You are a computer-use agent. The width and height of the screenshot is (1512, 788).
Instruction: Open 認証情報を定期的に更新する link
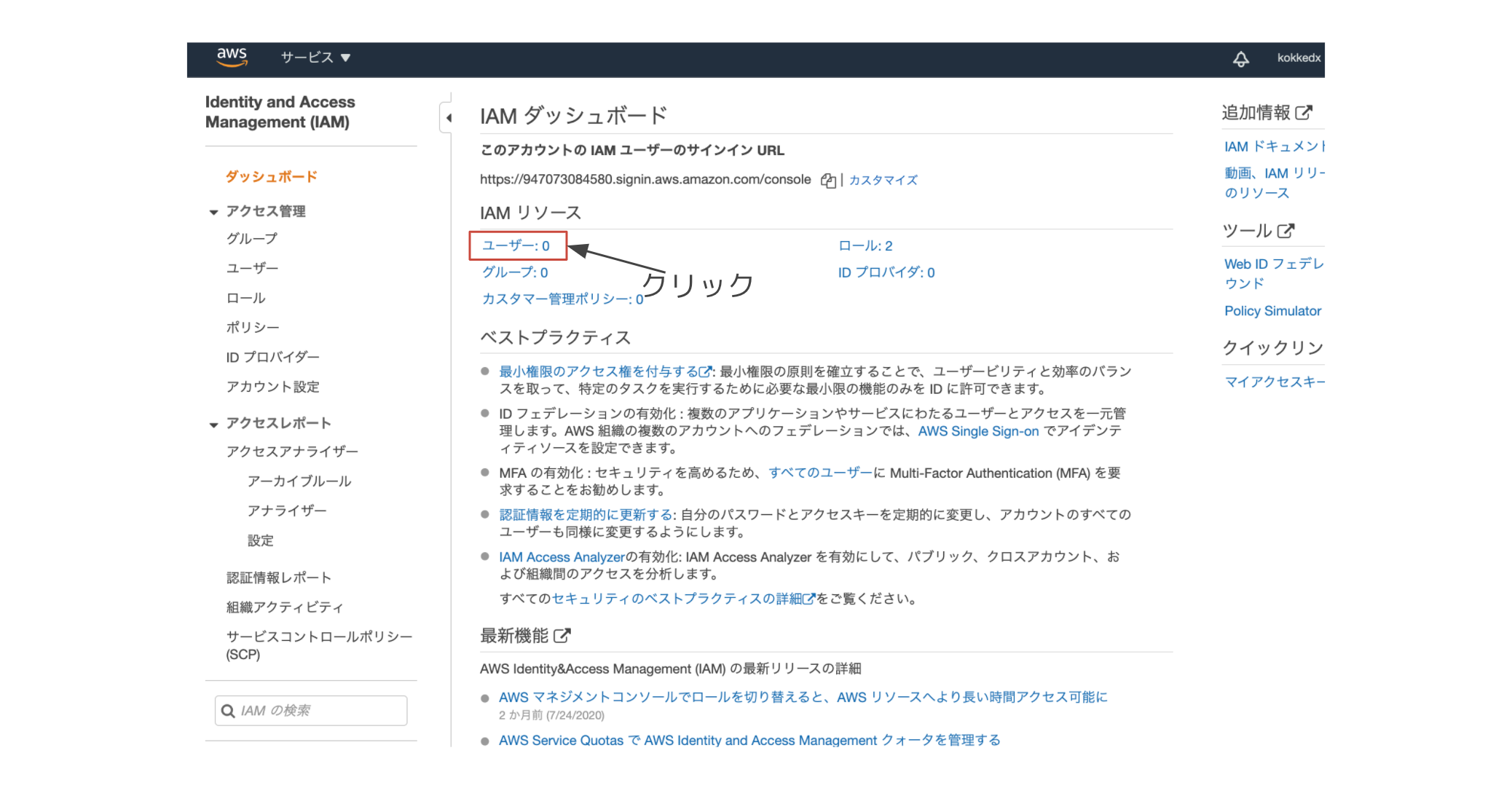(x=583, y=514)
